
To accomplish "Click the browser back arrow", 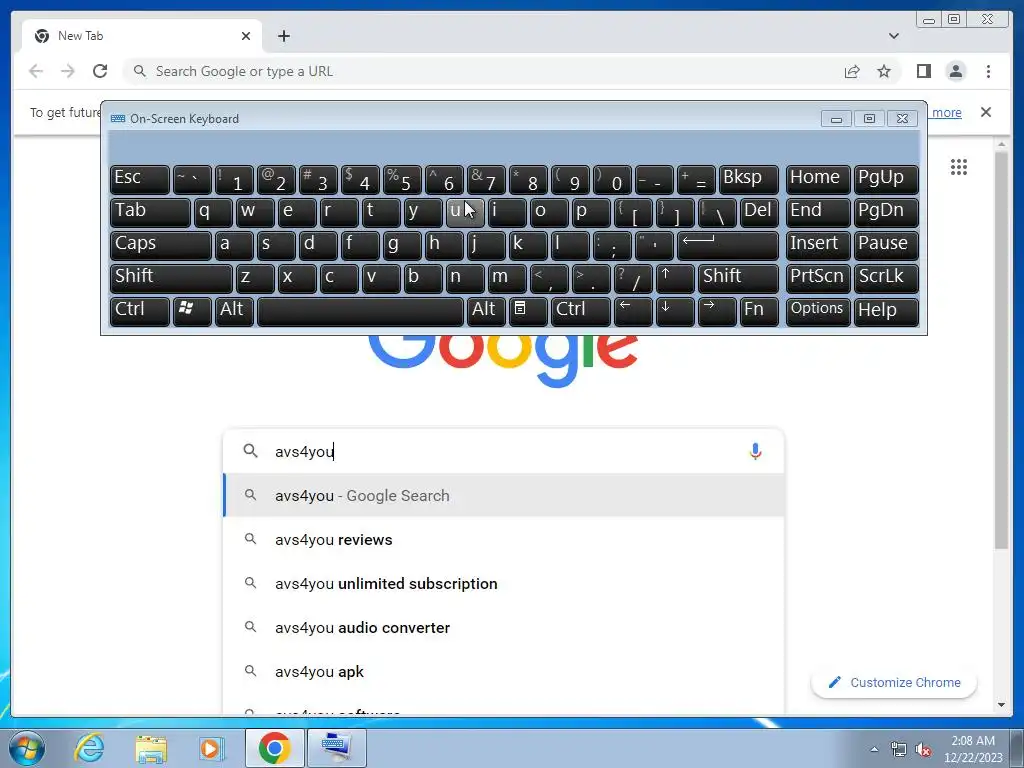I will tap(36, 71).
